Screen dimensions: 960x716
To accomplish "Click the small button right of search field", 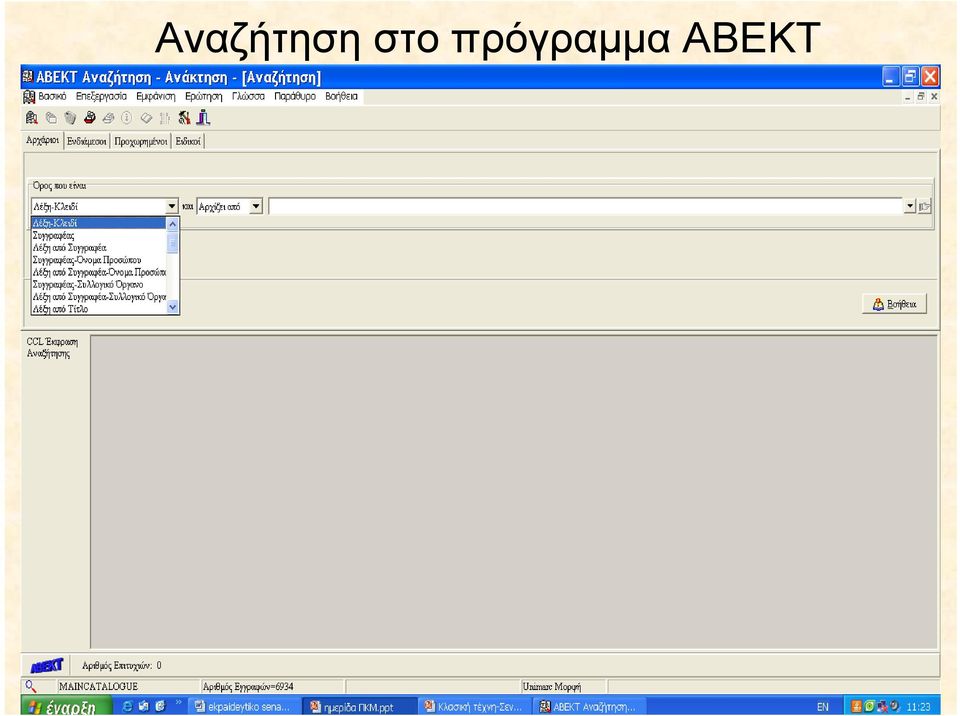I will 924,207.
